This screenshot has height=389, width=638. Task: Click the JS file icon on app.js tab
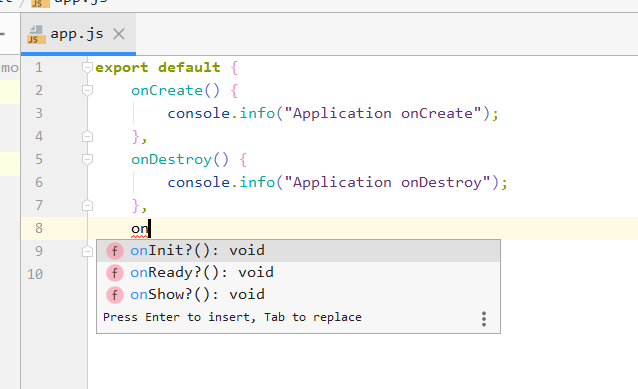(x=36, y=35)
